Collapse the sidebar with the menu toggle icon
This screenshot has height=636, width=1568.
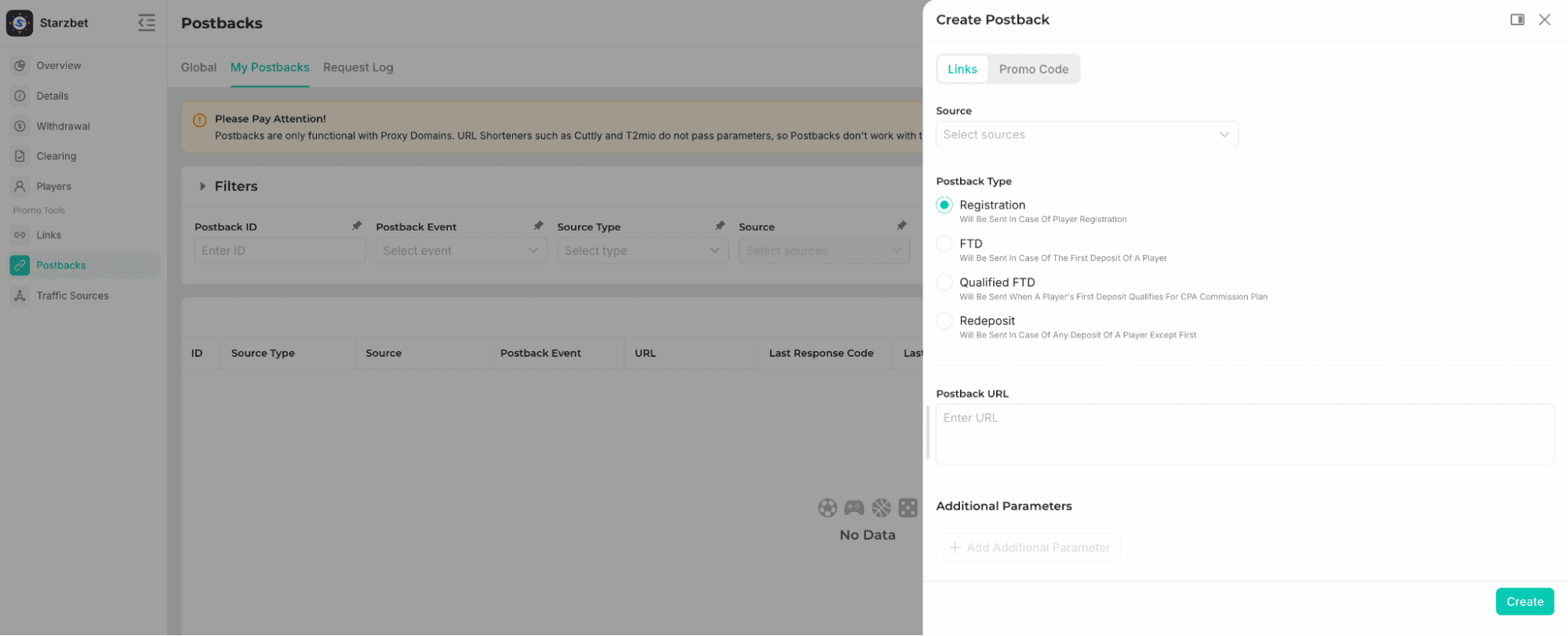tap(147, 23)
